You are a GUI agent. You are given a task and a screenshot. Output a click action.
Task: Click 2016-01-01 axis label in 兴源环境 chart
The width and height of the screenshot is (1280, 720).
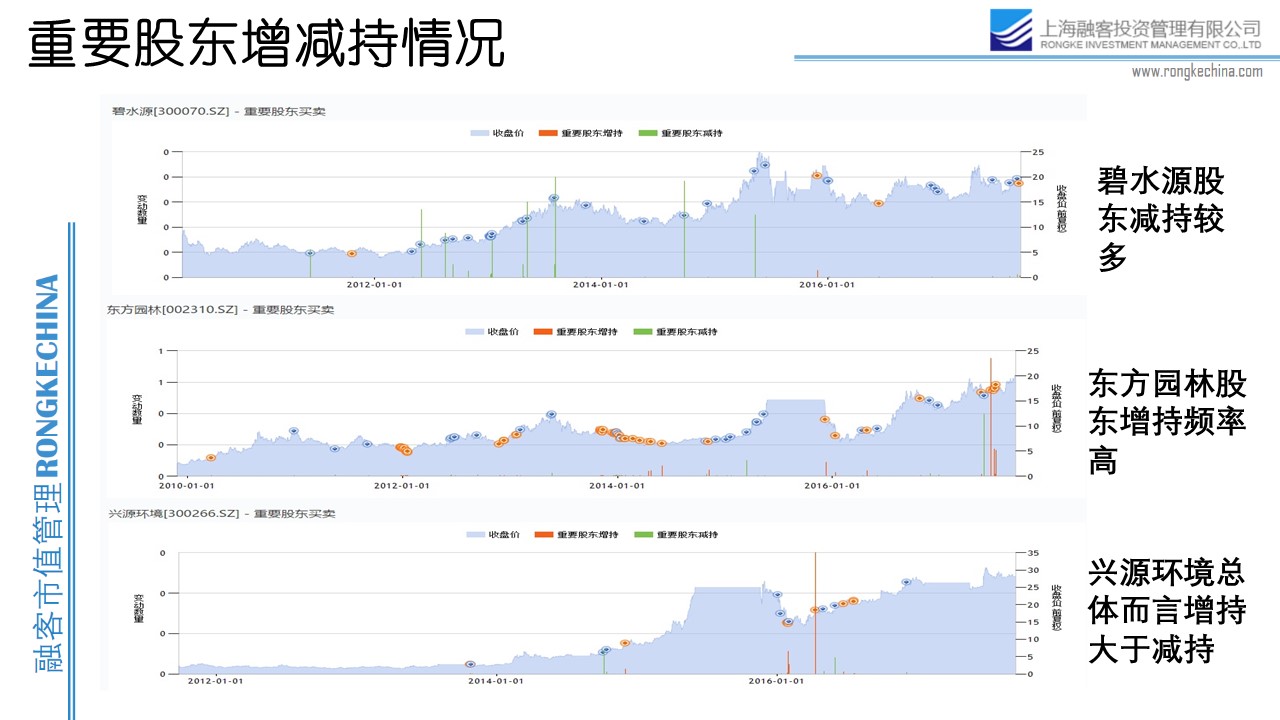(x=777, y=682)
